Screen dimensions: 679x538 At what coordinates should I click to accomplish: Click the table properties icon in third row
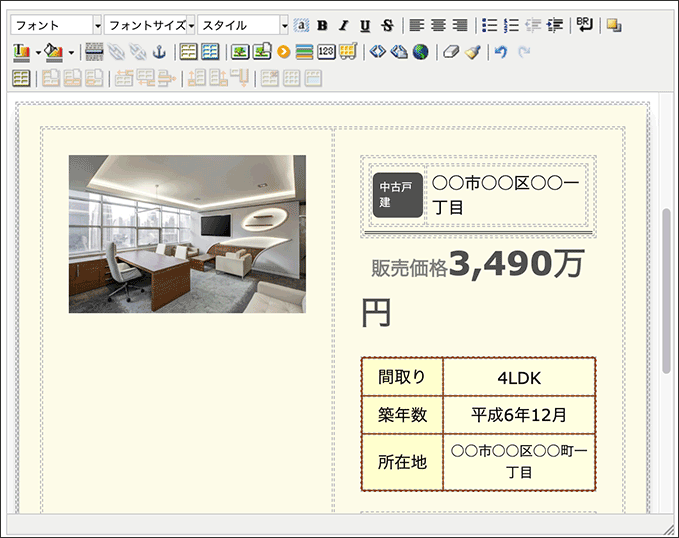[21, 79]
